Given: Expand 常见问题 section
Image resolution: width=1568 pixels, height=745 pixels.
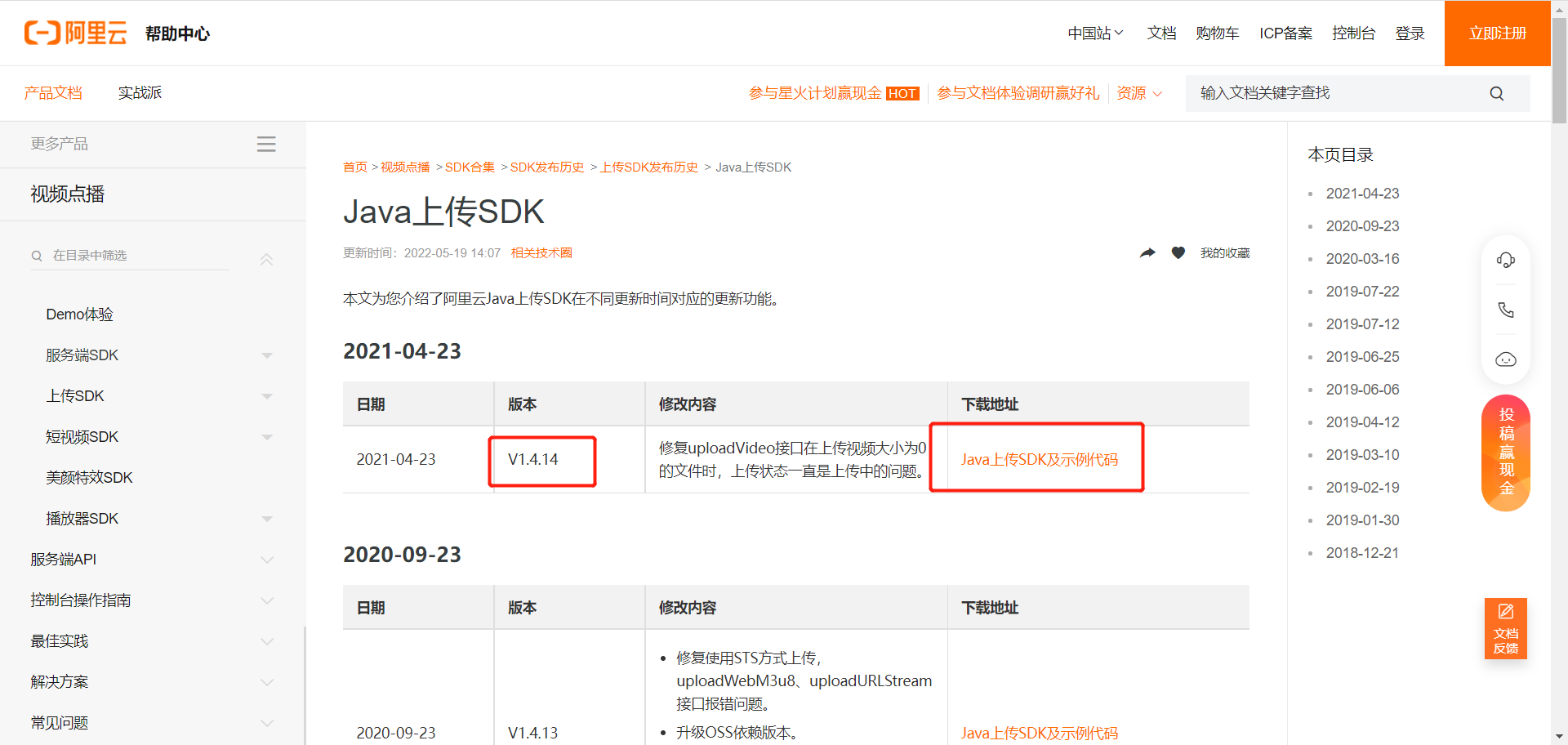Looking at the screenshot, I should tap(267, 723).
